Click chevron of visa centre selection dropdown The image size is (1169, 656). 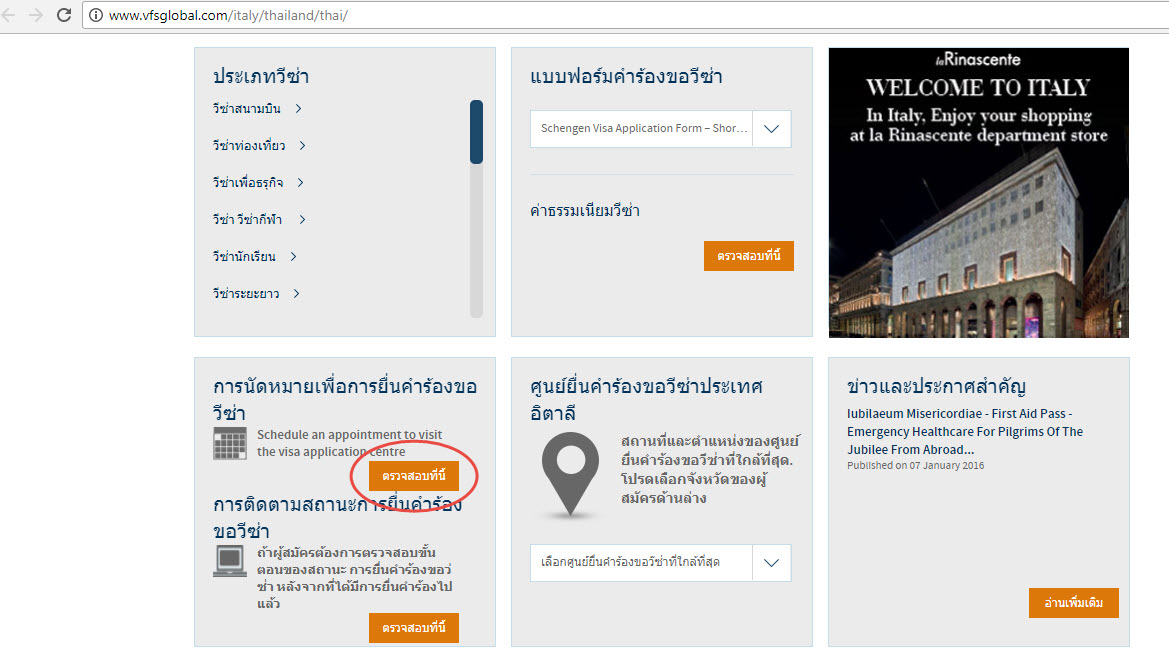772,563
